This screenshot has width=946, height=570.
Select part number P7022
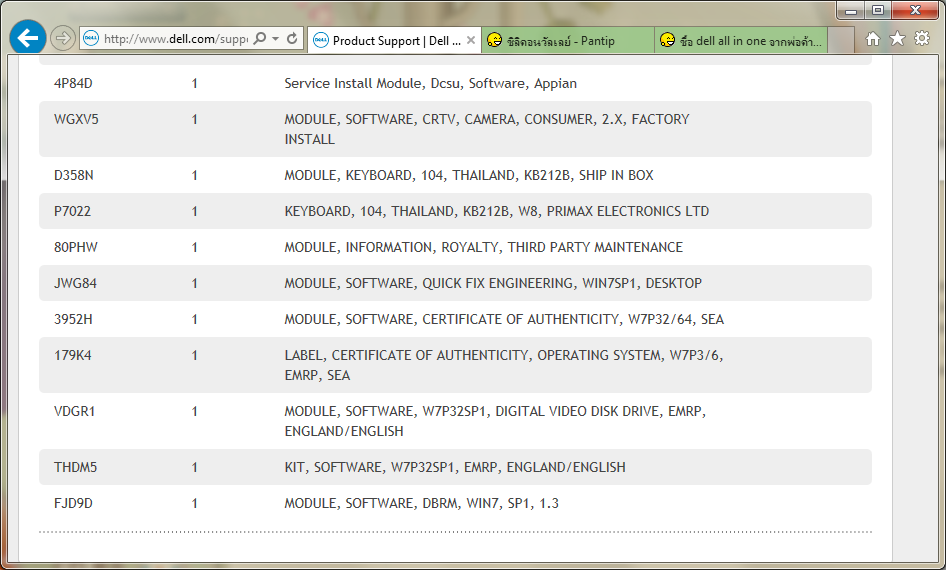coord(72,211)
